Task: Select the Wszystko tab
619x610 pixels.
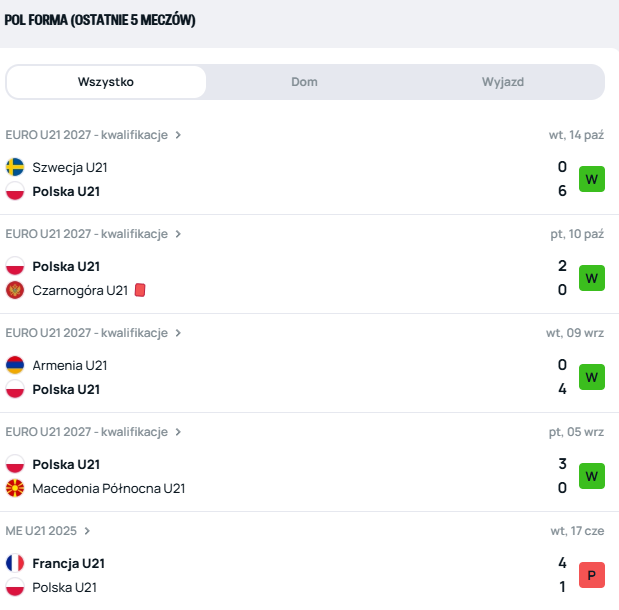Action: tap(106, 82)
